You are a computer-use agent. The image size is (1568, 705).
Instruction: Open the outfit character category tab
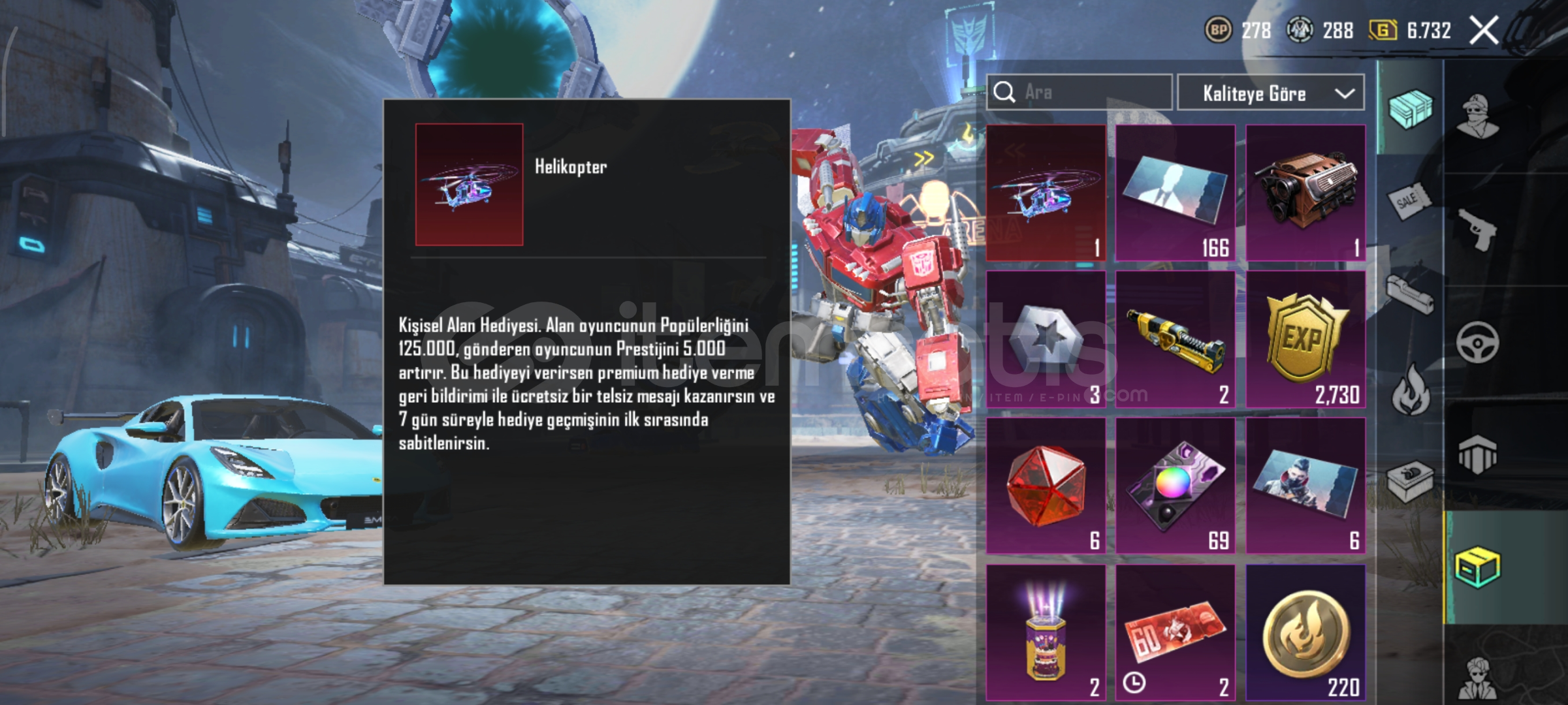click(1479, 116)
